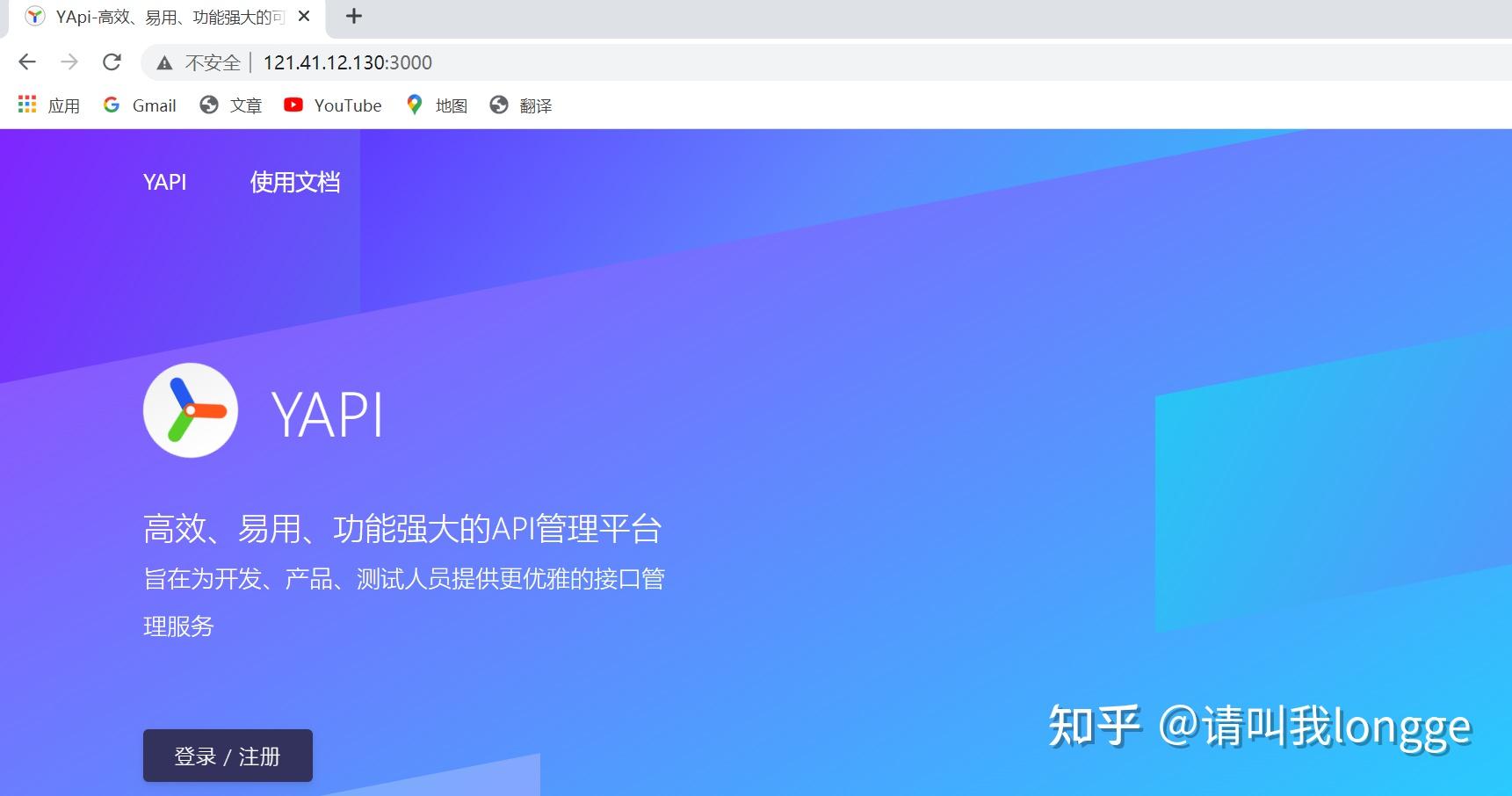
Task: Open the 地图 maps bookmark
Action: click(437, 105)
